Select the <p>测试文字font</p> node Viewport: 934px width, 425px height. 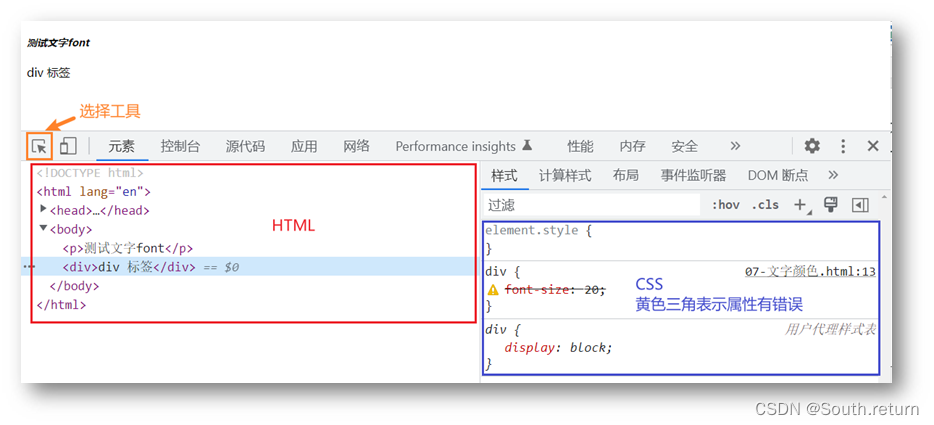click(127, 249)
